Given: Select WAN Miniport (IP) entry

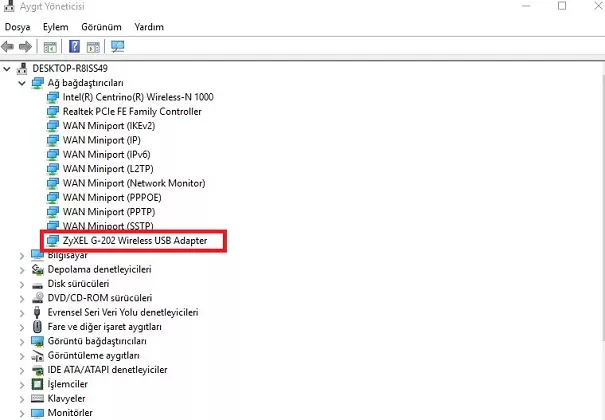Looking at the screenshot, I should 102,140.
